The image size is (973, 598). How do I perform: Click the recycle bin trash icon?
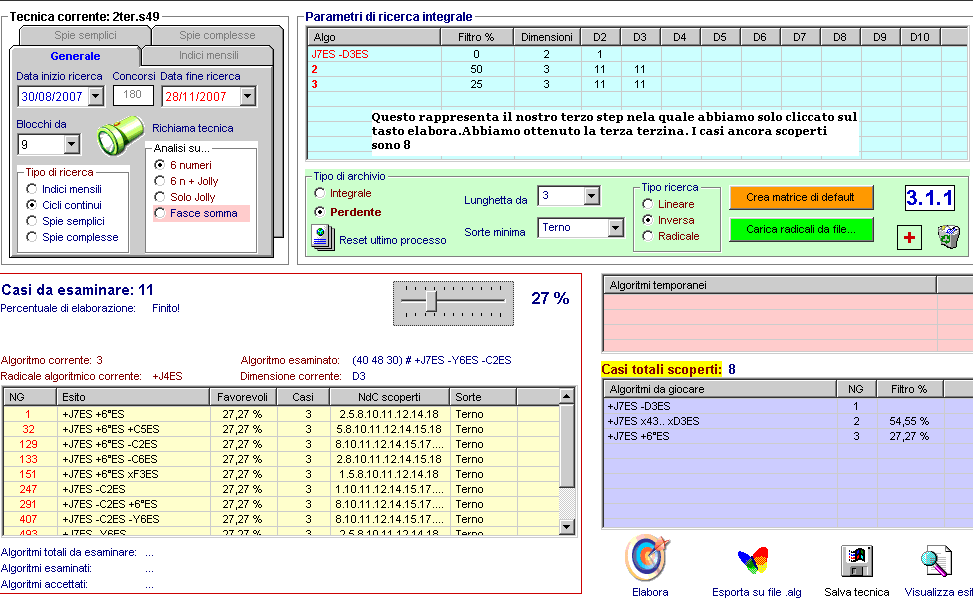pyautogui.click(x=948, y=237)
